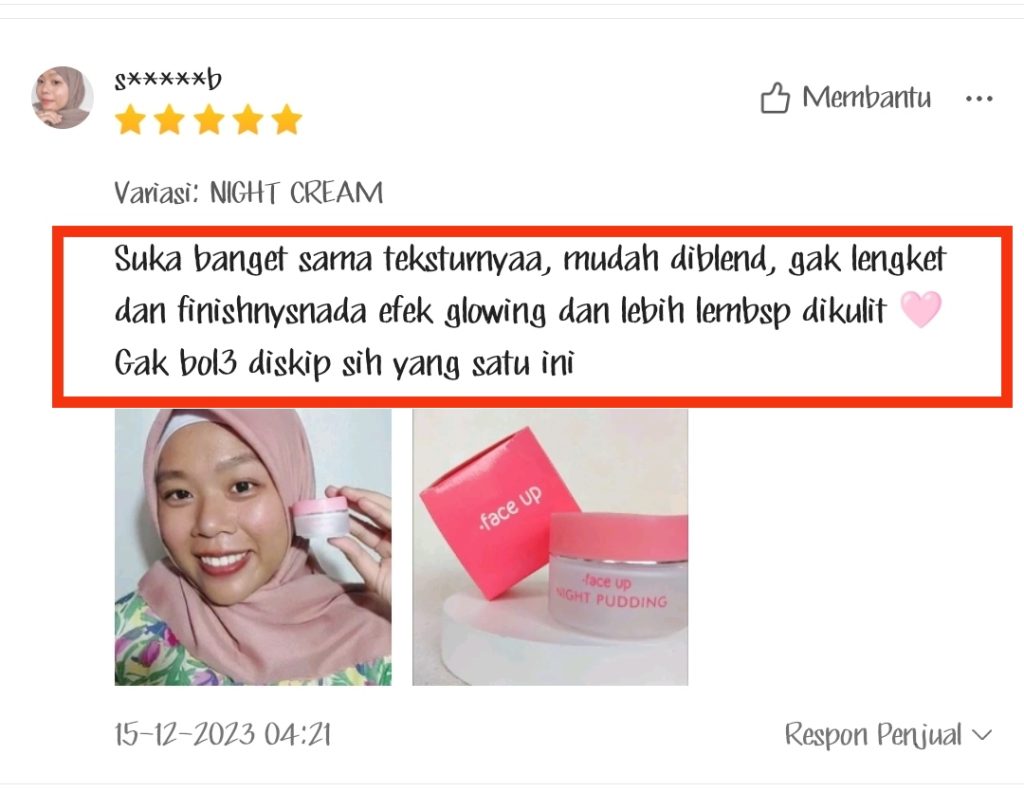
Task: Click the Respon Penjual text
Action: (x=874, y=735)
